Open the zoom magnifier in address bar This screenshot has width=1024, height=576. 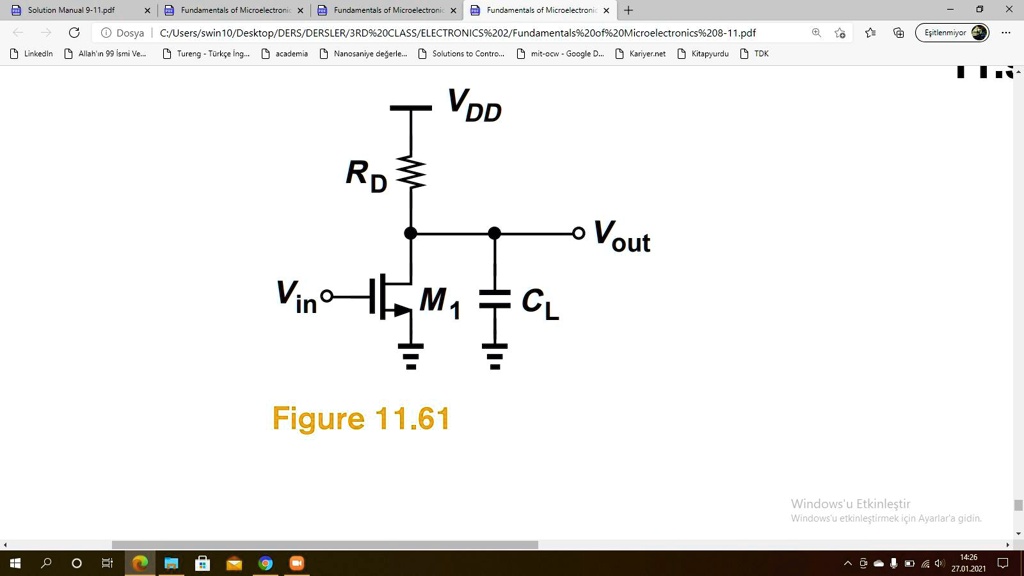pos(816,33)
